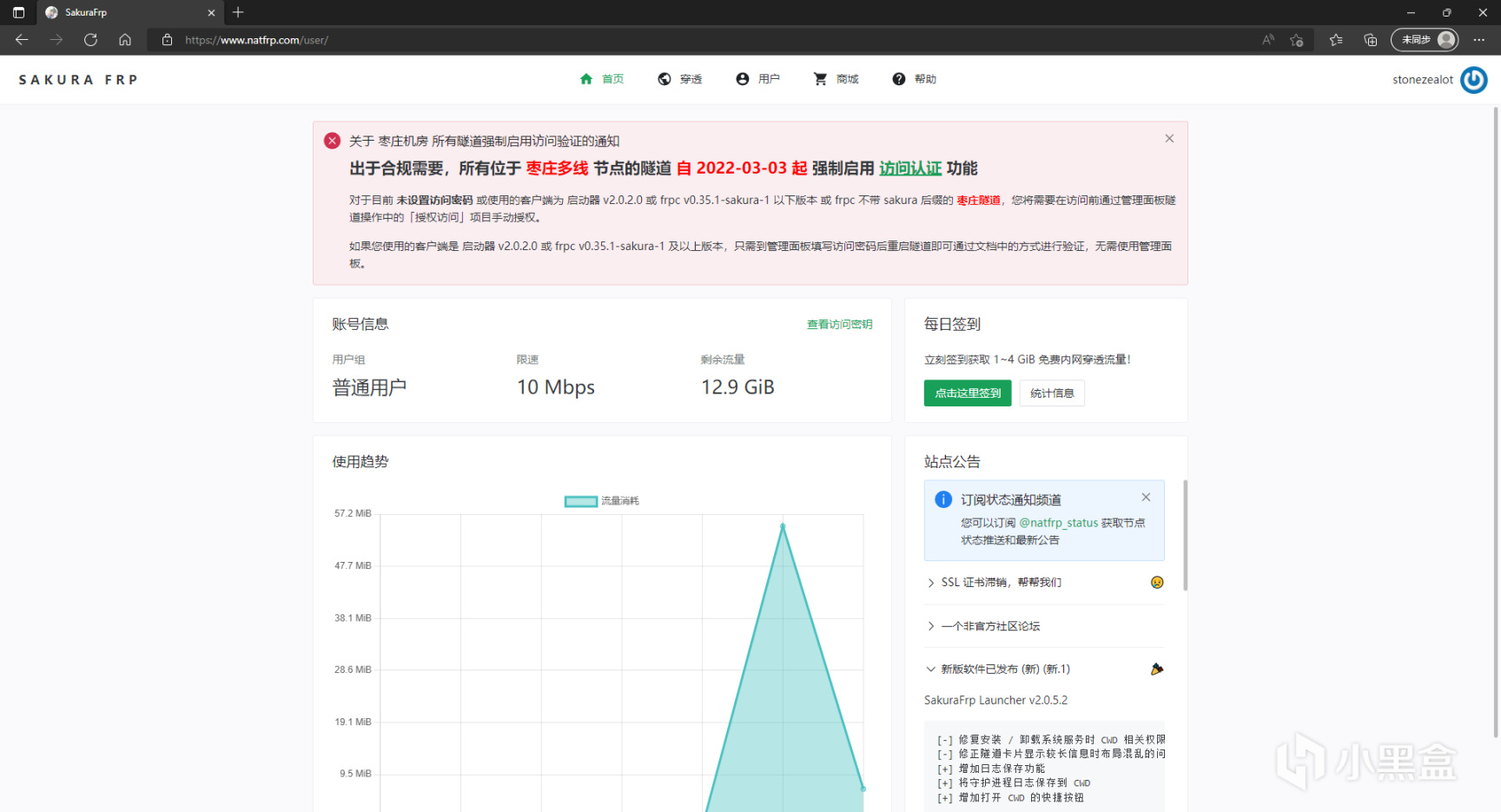Viewport: 1501px width, 812px height.
Task: Click the 10 Mbps speed limit value
Action: [x=556, y=387]
